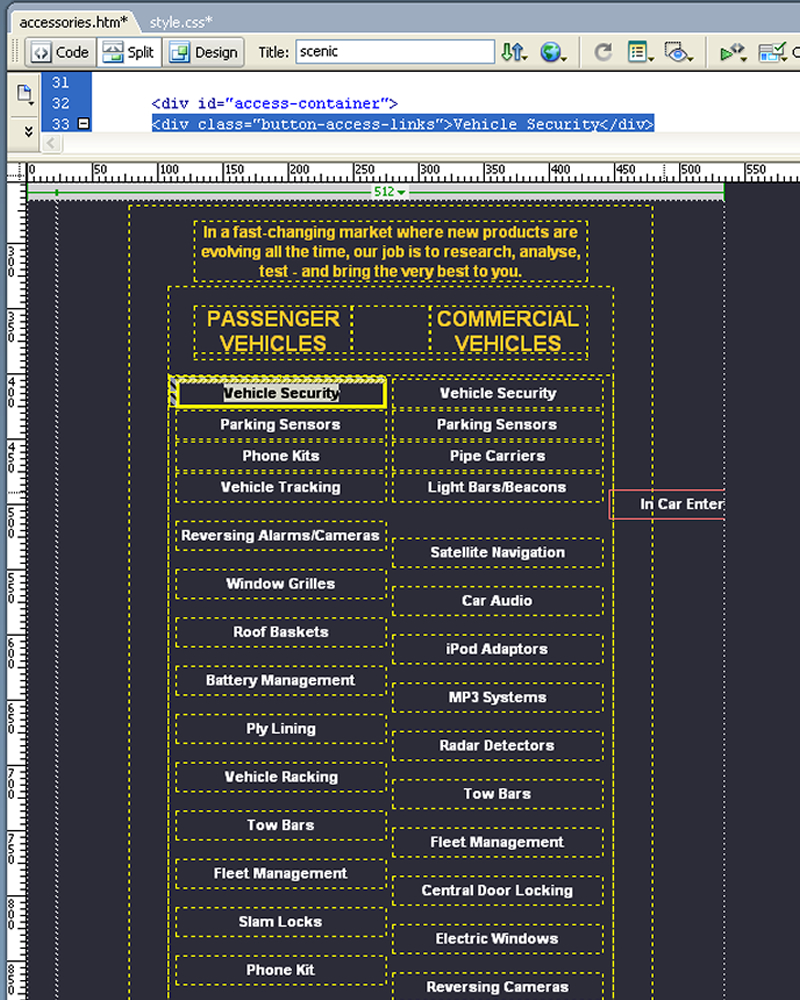This screenshot has width=800, height=1000.
Task: Select the PASSENGER VEHICLES heading
Action: click(273, 331)
